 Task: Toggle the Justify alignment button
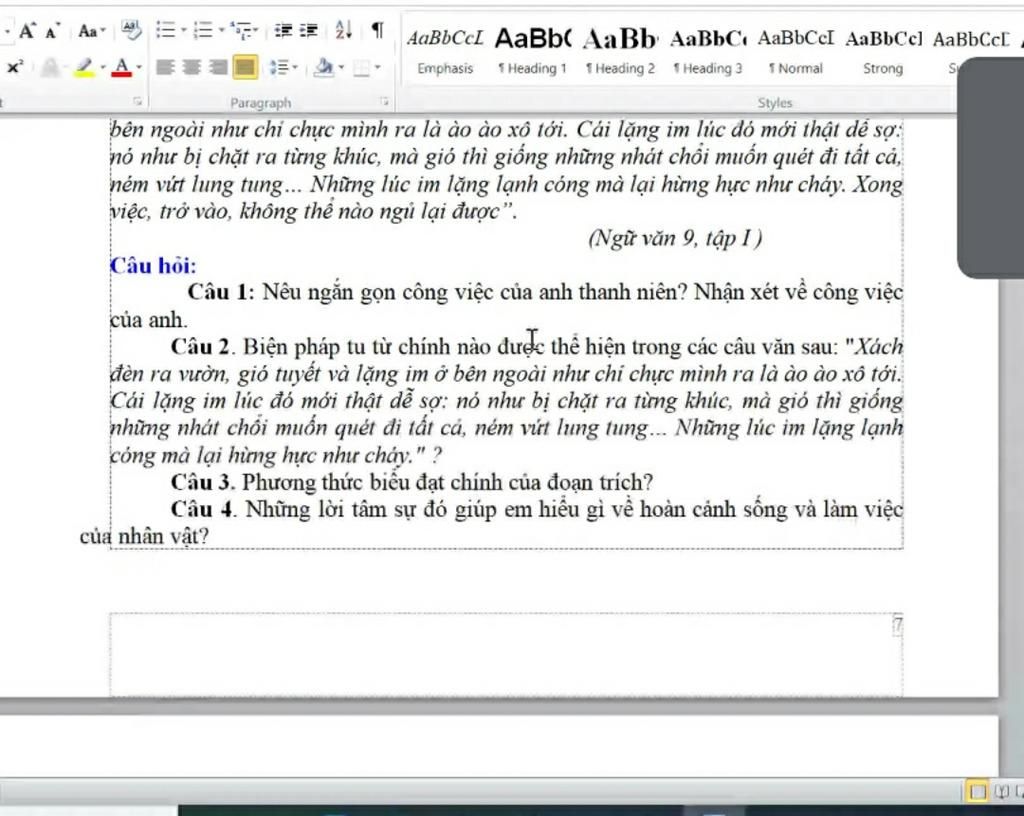[x=245, y=67]
